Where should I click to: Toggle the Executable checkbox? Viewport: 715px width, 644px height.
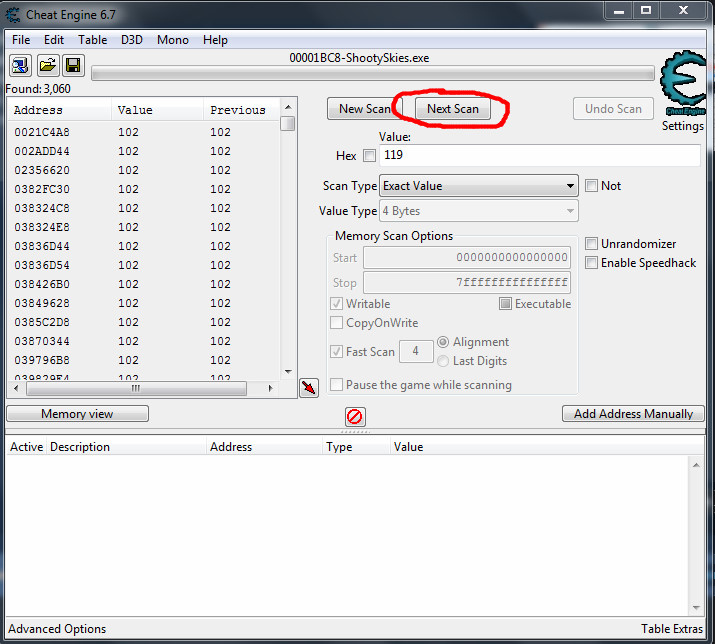point(505,304)
